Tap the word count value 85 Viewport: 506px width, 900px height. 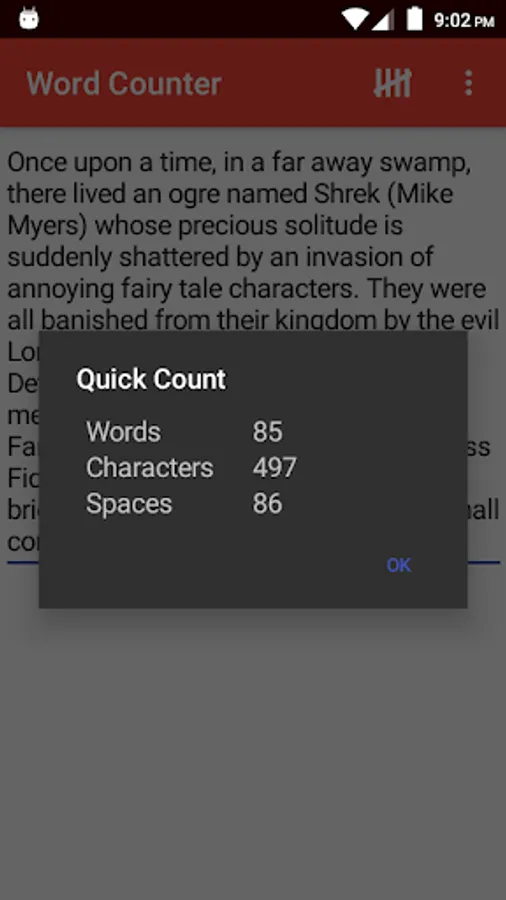tap(267, 432)
